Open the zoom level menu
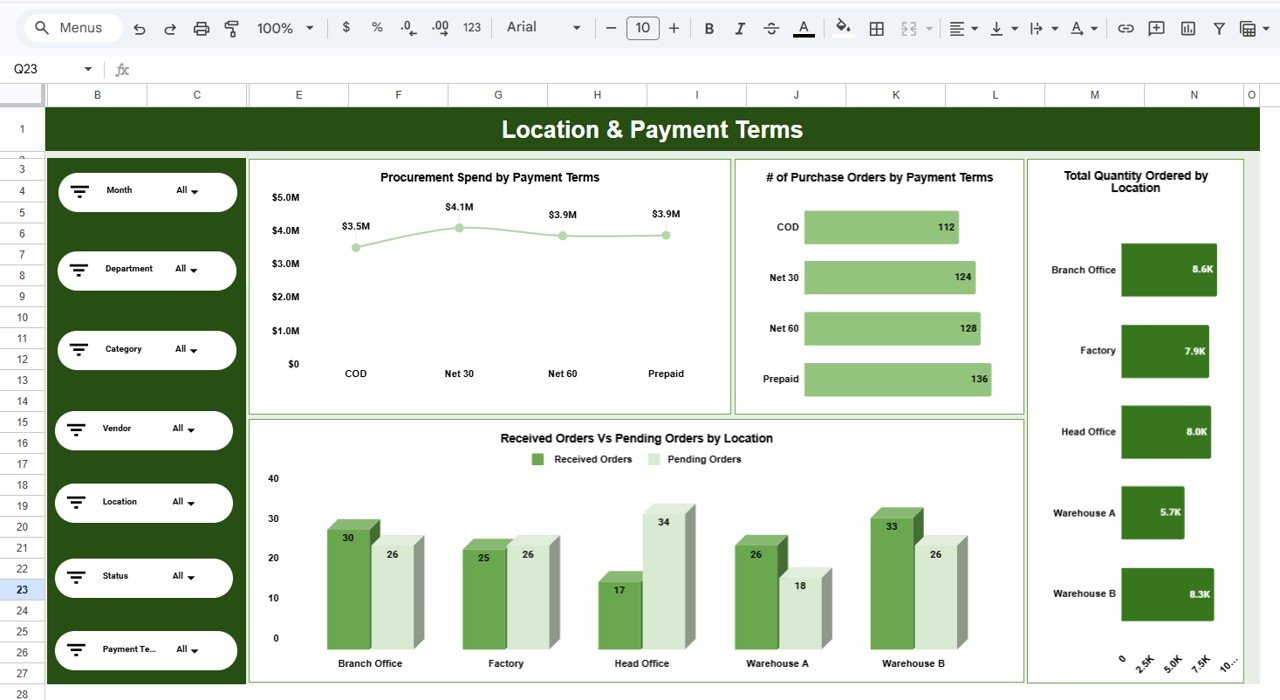Screen dimensions: 1280x700 click(284, 27)
